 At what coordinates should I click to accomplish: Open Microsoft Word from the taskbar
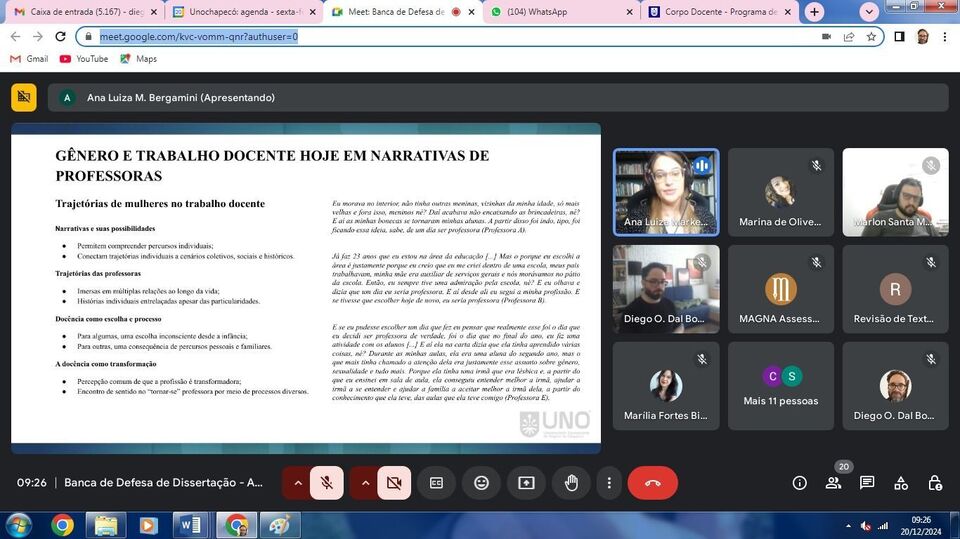coord(189,524)
